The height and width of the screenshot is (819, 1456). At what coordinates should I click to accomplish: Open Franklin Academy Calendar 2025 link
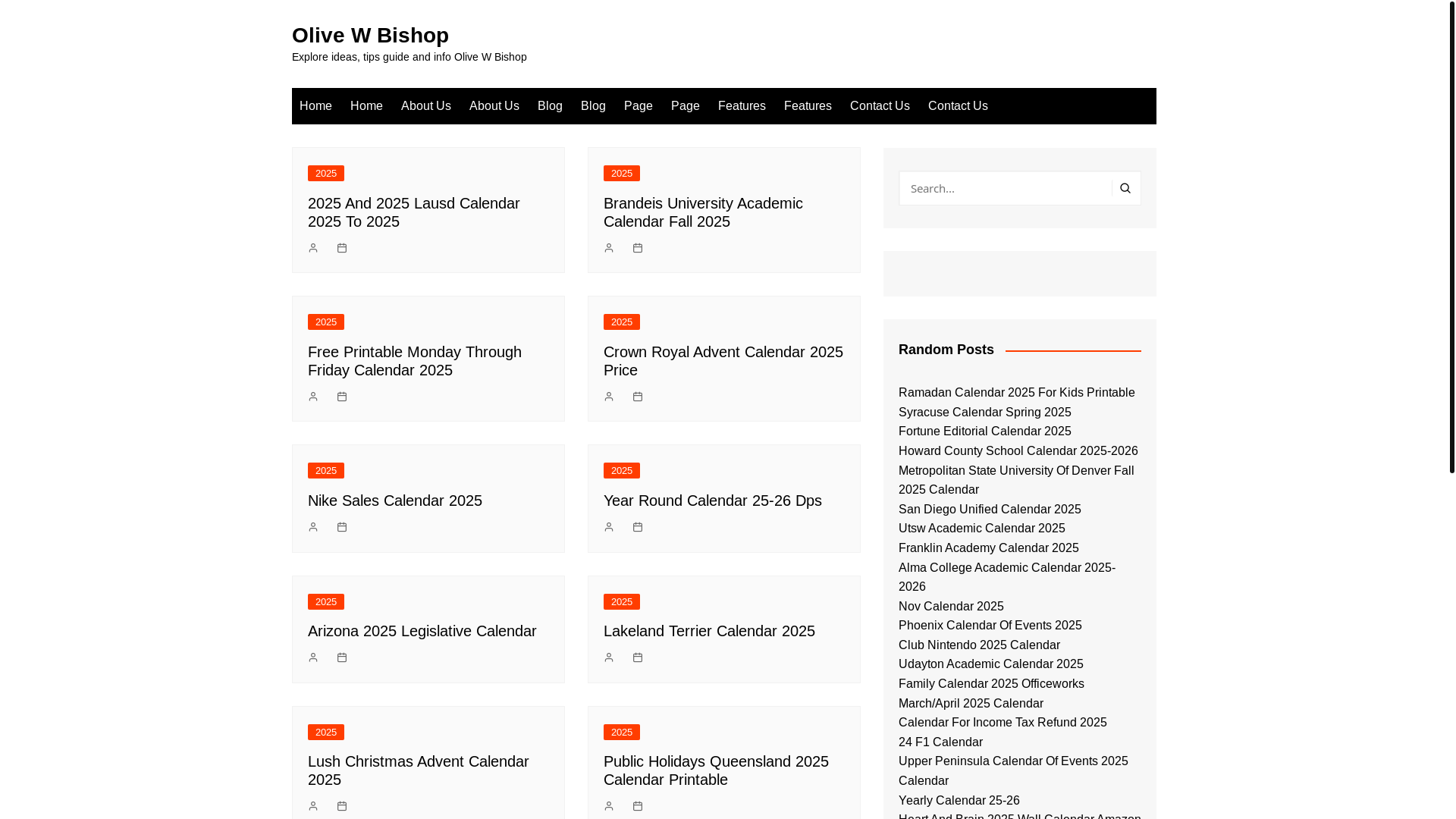[989, 548]
